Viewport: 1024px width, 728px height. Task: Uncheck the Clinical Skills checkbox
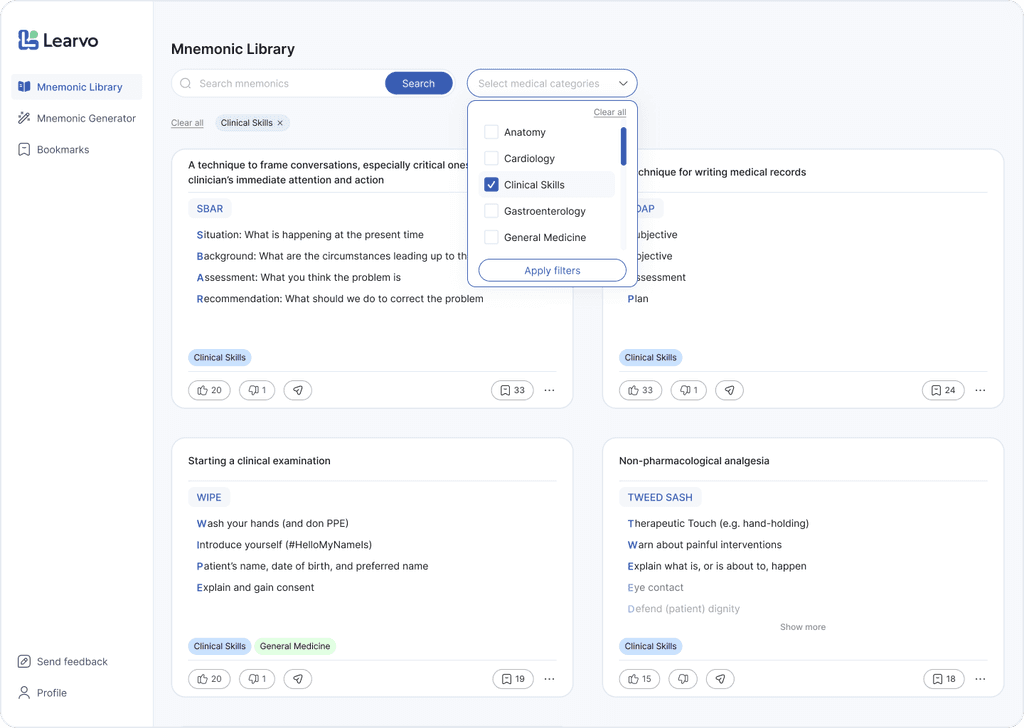(x=491, y=184)
